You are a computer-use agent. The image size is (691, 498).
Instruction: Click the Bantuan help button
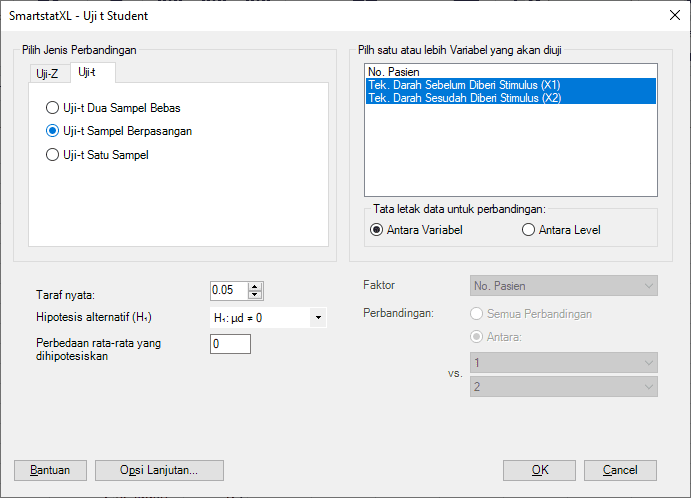(50, 470)
